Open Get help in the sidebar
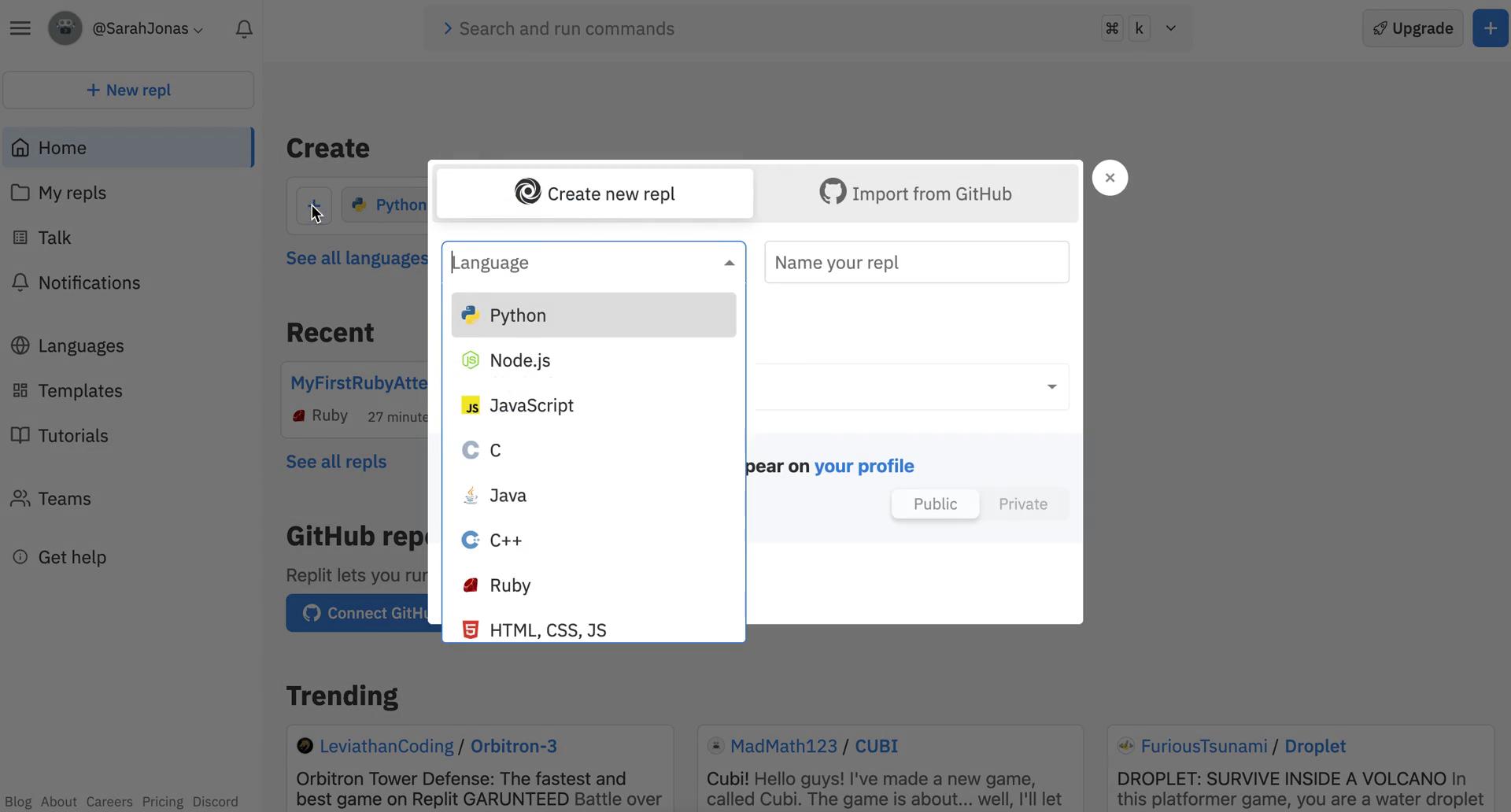 coord(72,557)
